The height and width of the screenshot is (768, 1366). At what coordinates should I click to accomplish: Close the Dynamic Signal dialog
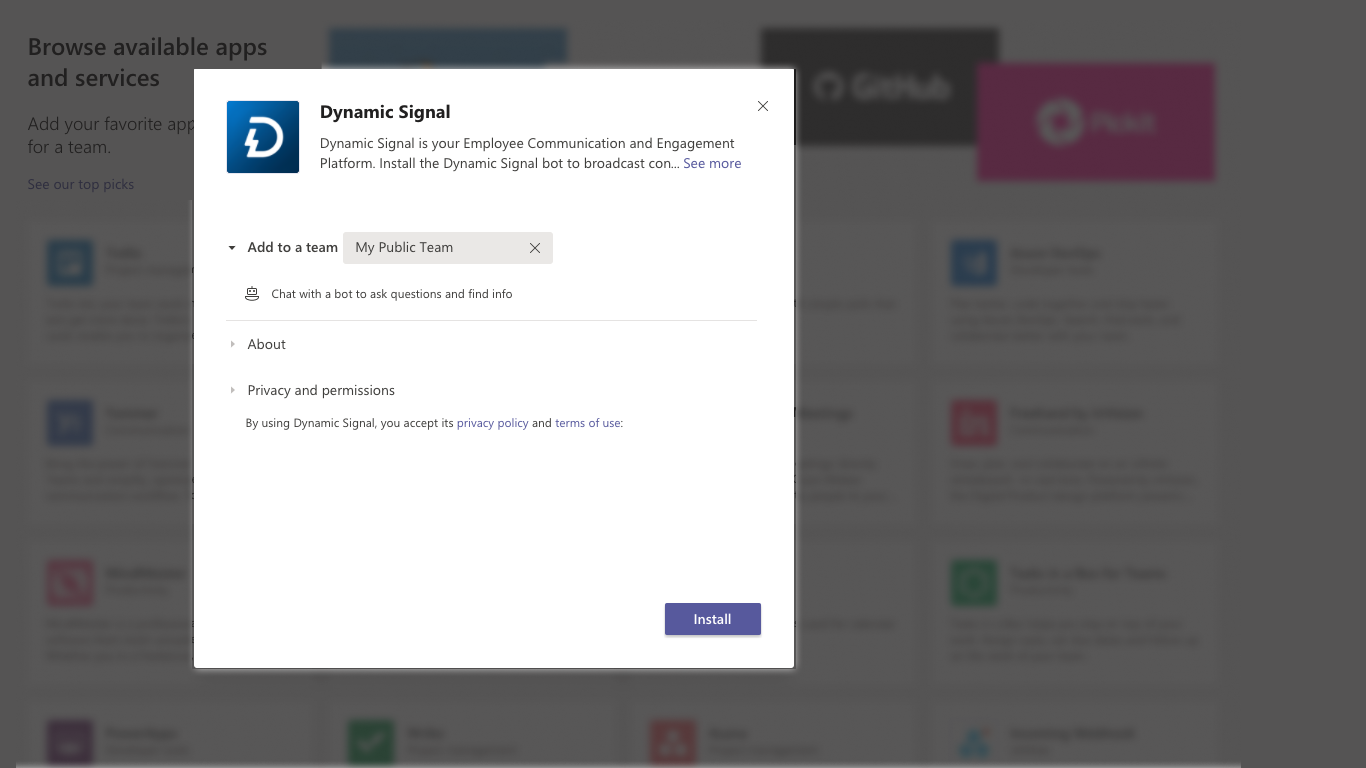[763, 106]
